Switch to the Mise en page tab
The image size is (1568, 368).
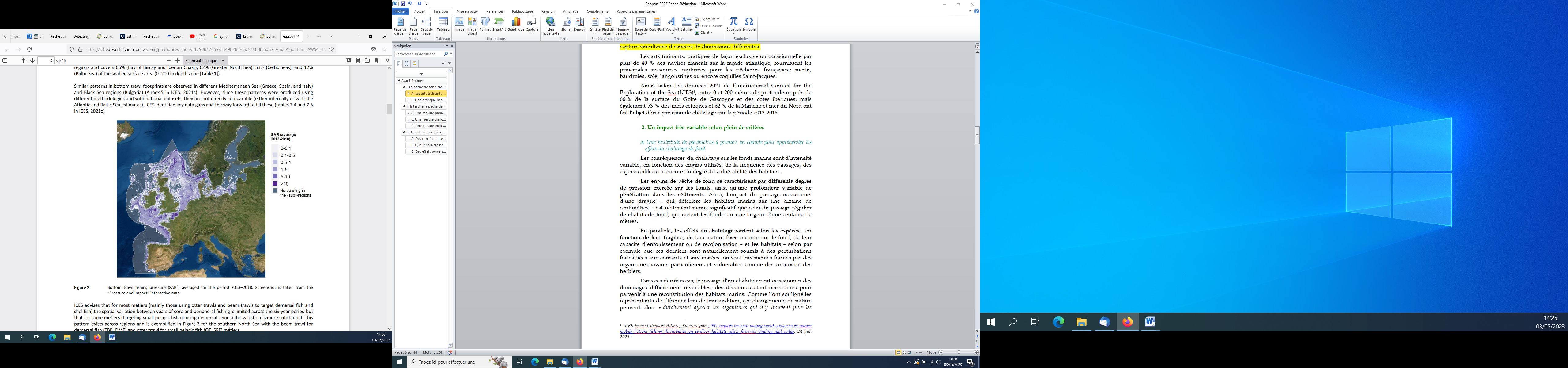(467, 11)
